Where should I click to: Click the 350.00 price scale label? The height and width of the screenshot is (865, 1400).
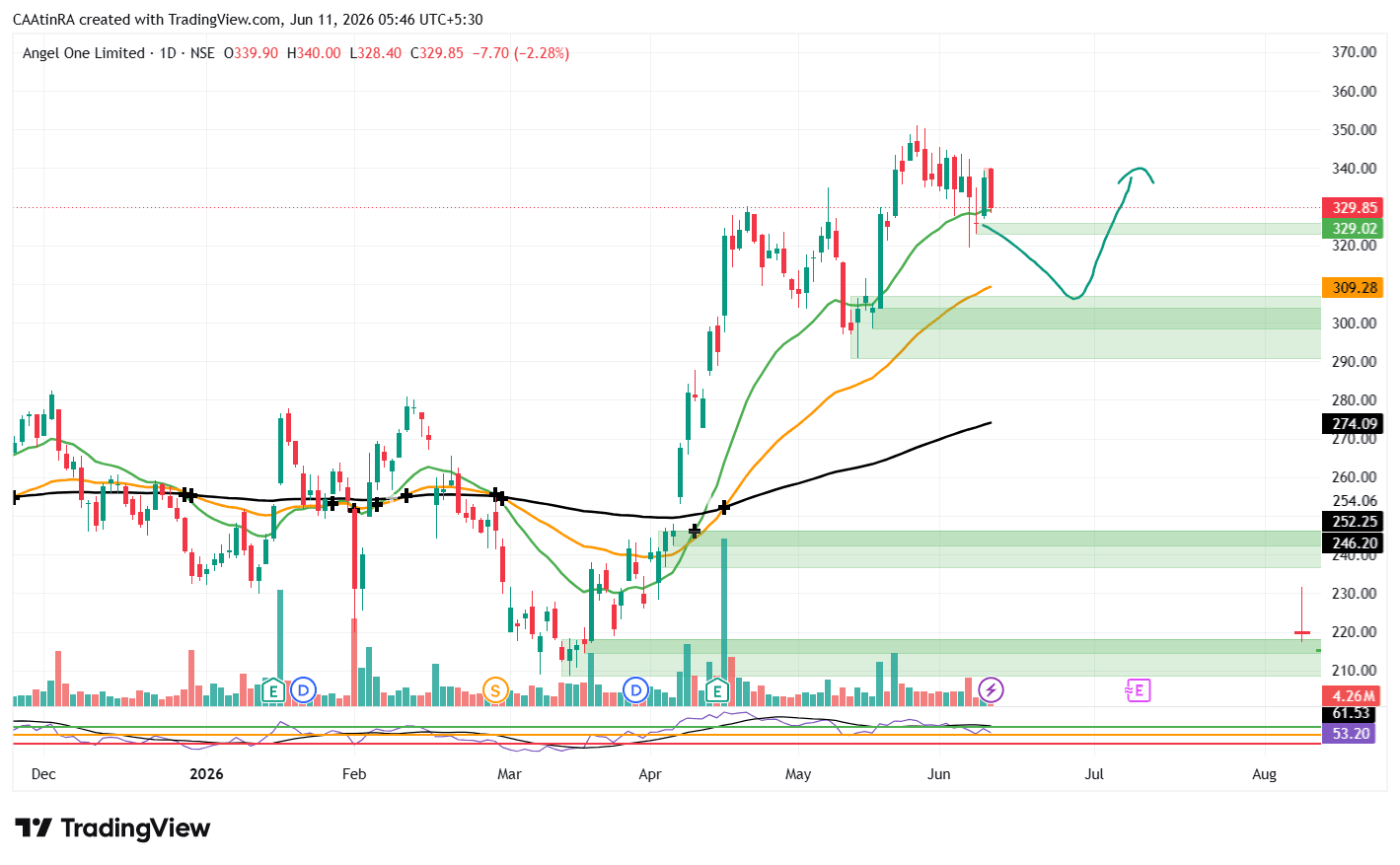[x=1354, y=130]
